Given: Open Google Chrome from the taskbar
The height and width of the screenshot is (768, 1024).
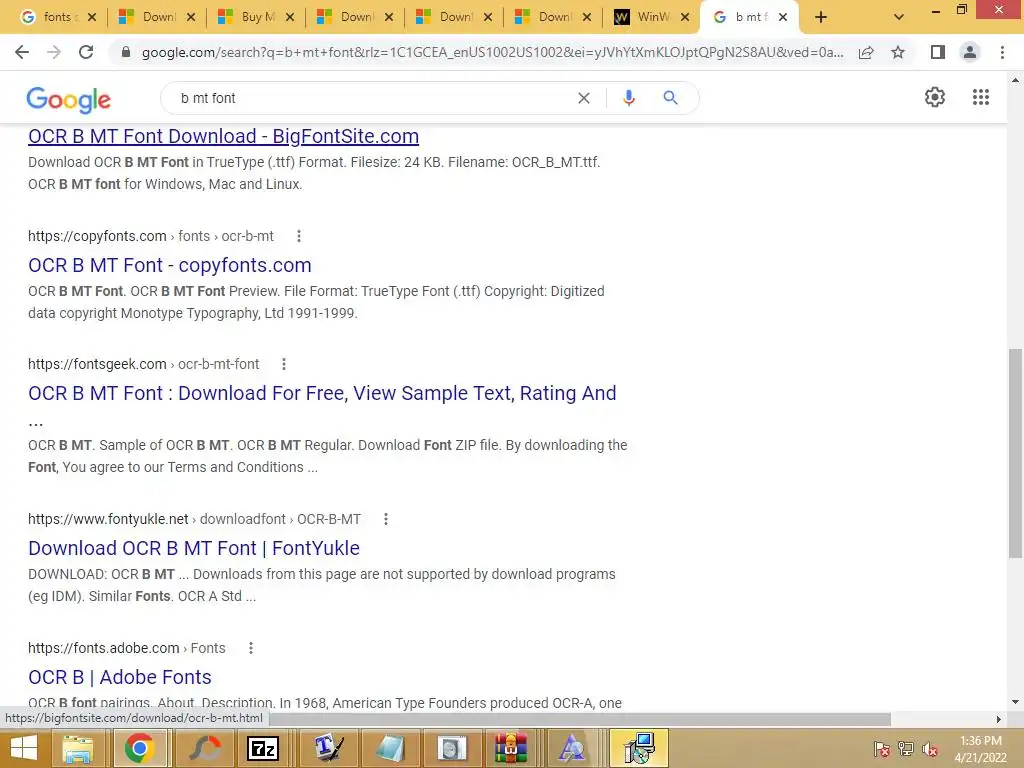Looking at the screenshot, I should click(139, 748).
